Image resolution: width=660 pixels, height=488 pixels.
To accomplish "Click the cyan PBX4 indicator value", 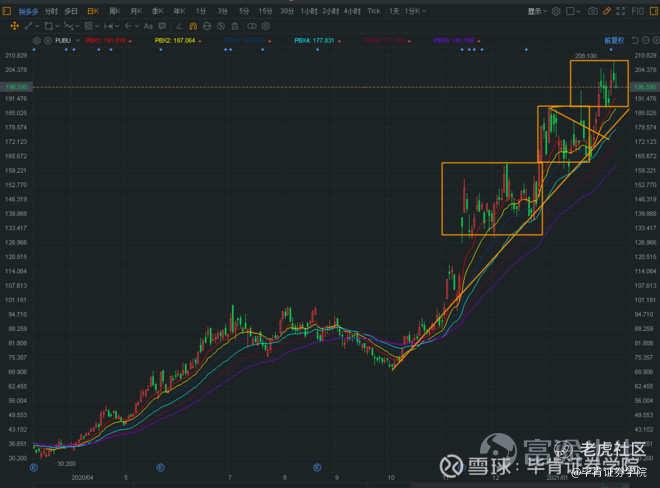I will (x=314, y=41).
